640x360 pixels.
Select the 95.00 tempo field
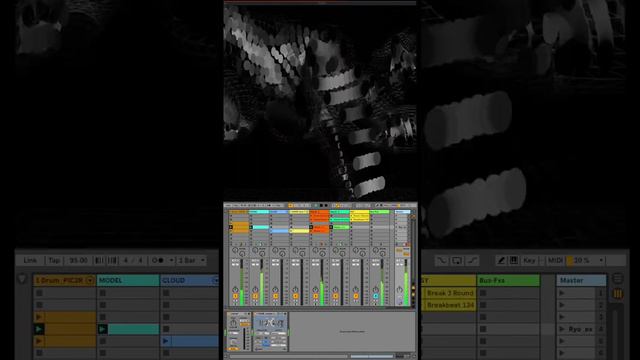78,260
